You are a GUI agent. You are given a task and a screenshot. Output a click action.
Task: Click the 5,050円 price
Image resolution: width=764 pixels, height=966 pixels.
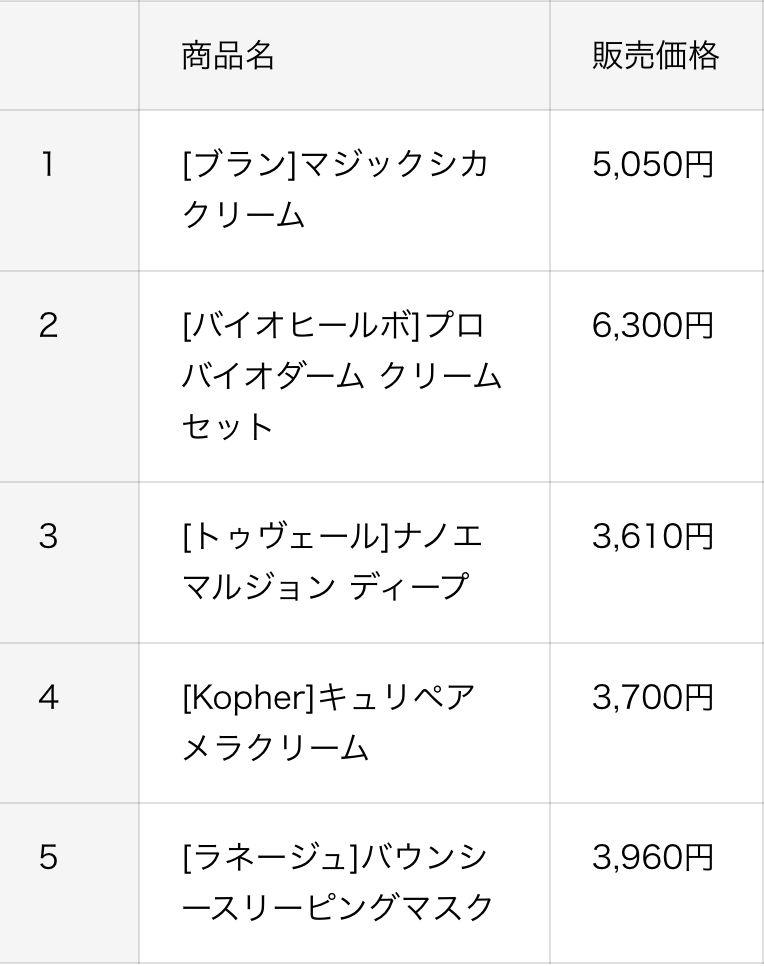point(653,164)
